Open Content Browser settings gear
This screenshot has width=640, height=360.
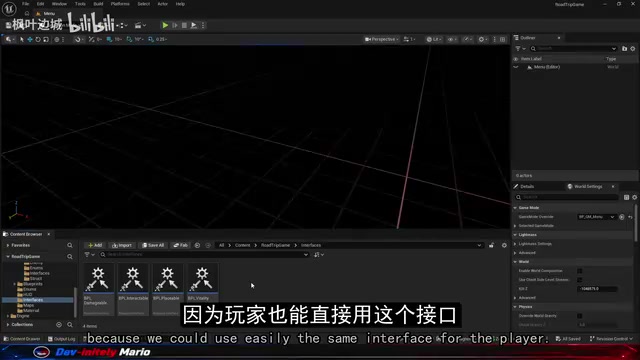tap(504, 245)
